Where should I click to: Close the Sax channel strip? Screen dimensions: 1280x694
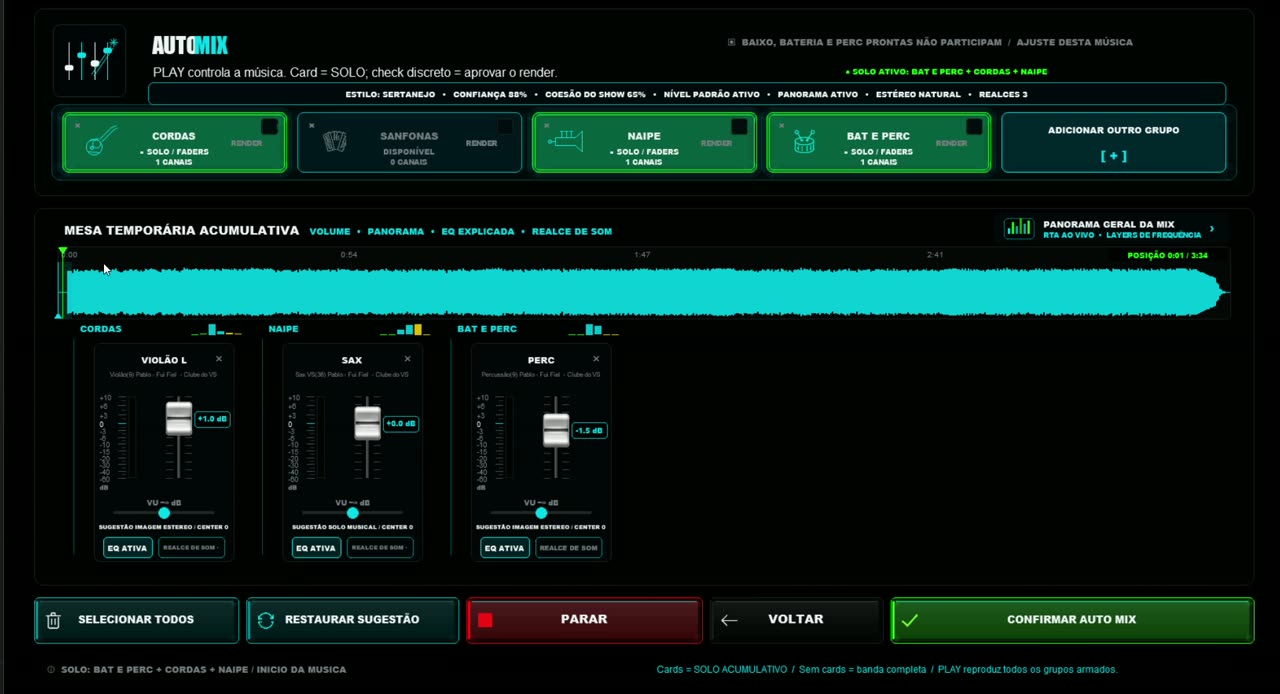pos(407,359)
